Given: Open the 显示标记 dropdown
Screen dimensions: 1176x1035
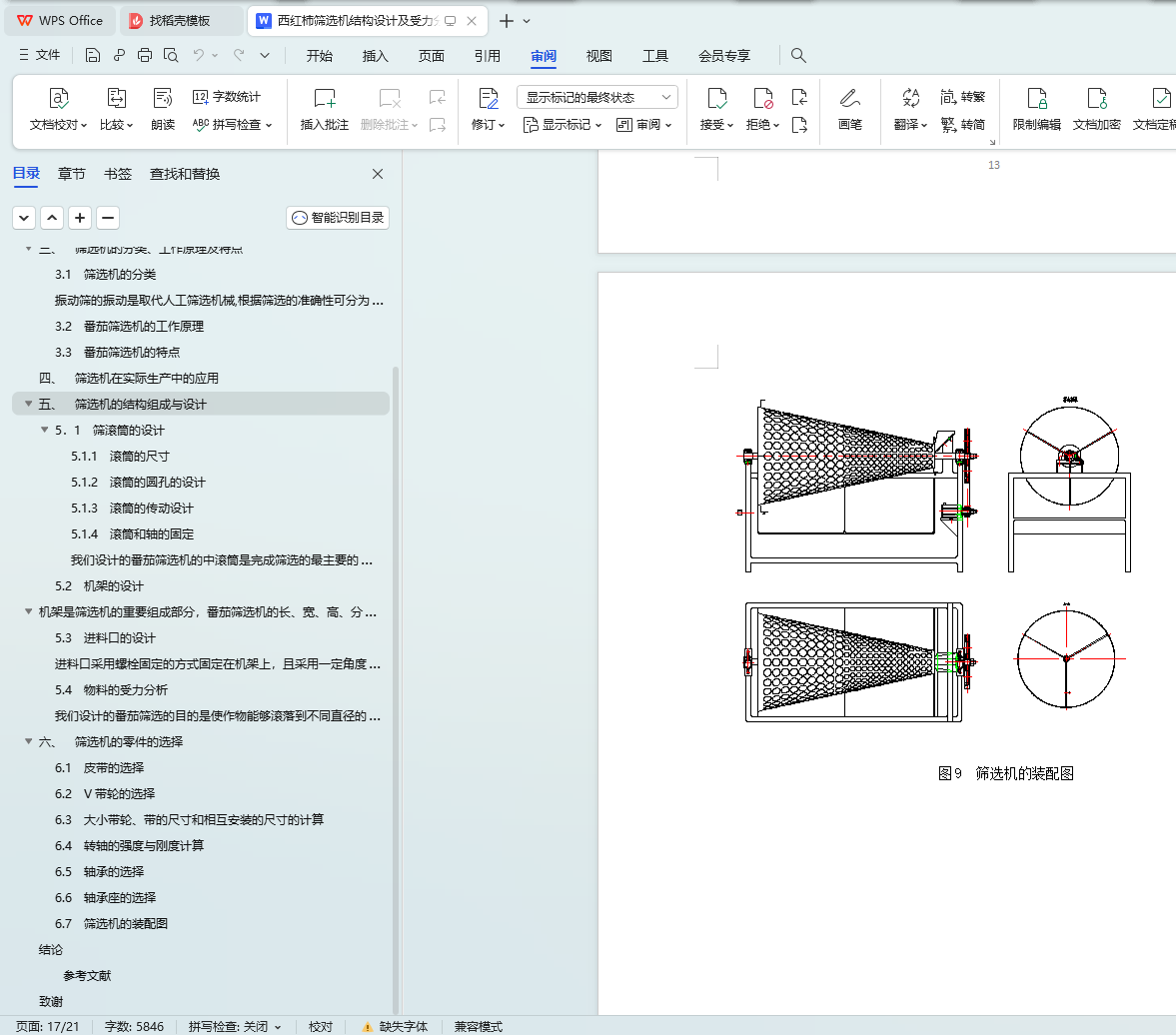Looking at the screenshot, I should 563,125.
